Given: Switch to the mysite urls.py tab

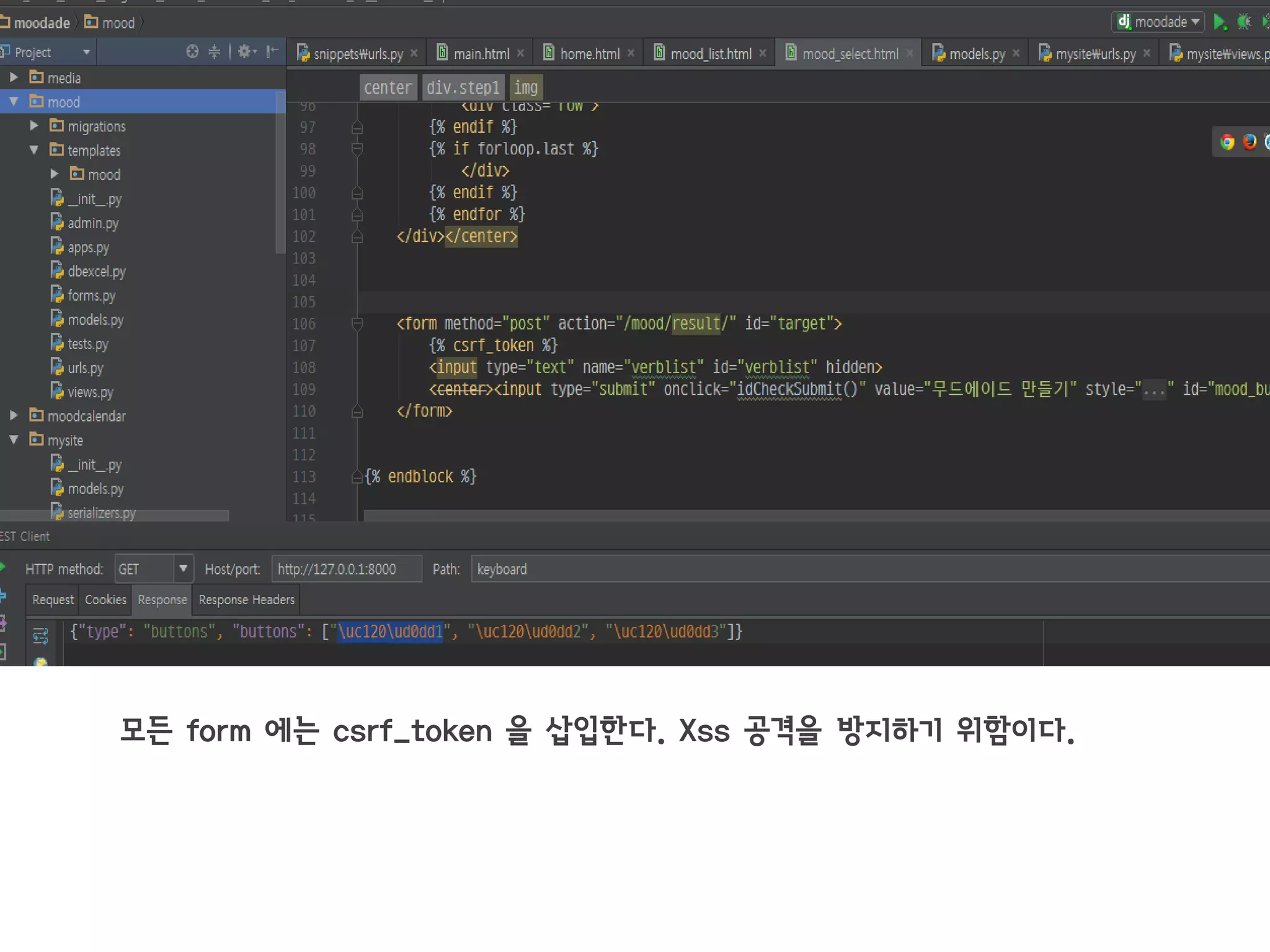Looking at the screenshot, I should pos(1095,53).
